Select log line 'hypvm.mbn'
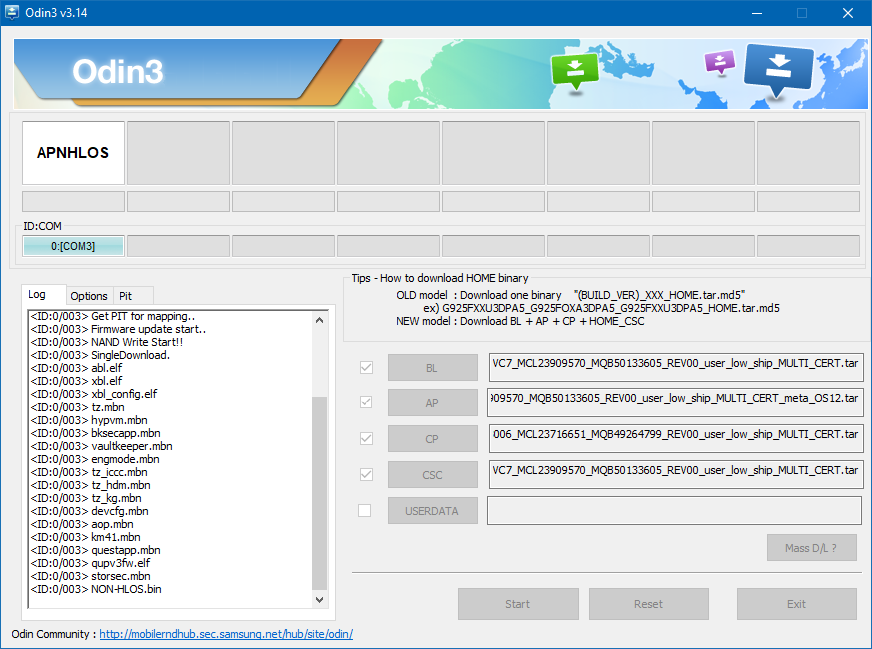Image resolution: width=872 pixels, height=649 pixels. [x=89, y=420]
